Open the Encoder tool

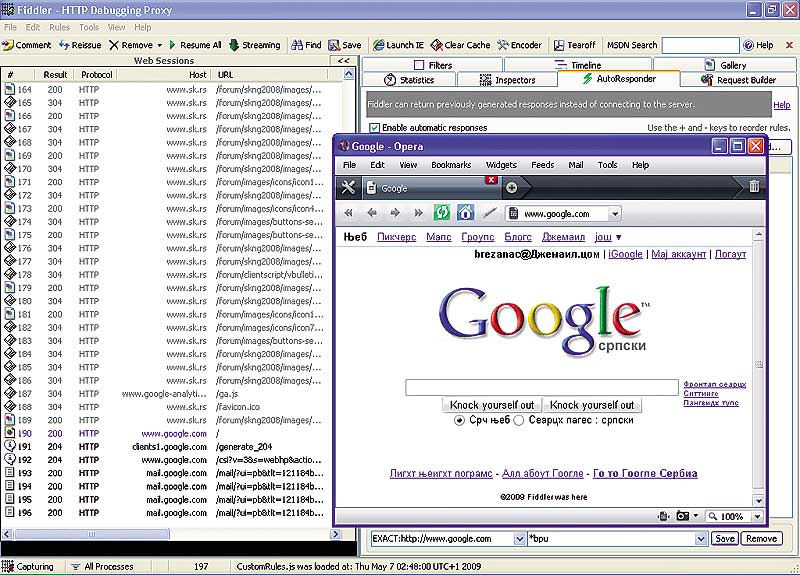pyautogui.click(x=519, y=45)
